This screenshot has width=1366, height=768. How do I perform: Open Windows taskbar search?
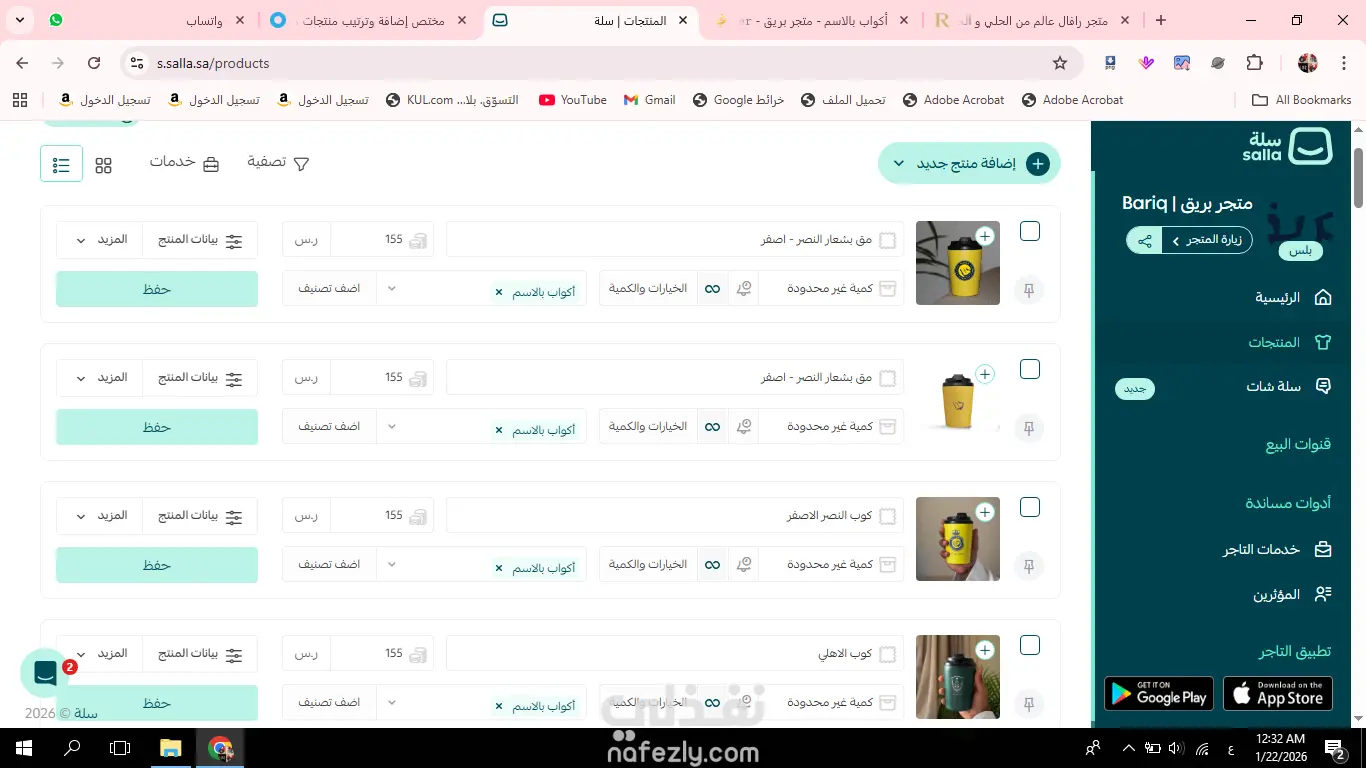(x=72, y=748)
